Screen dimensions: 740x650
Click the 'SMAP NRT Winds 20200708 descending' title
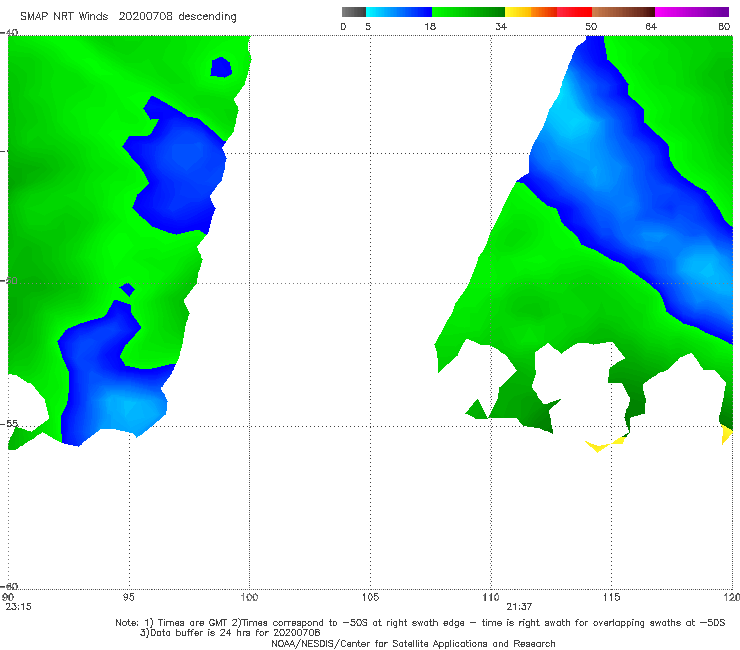tap(128, 17)
